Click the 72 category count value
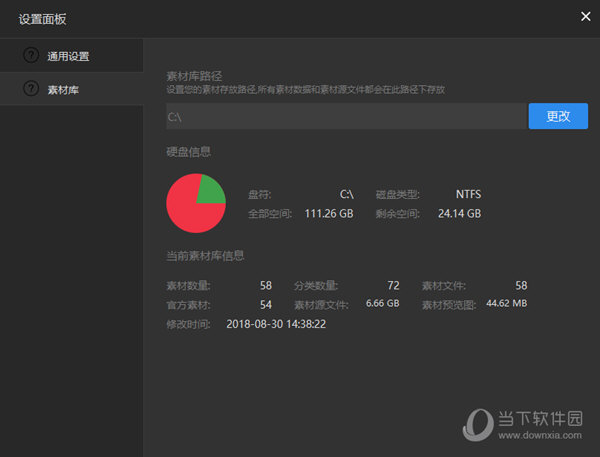This screenshot has width=600, height=457. [393, 286]
